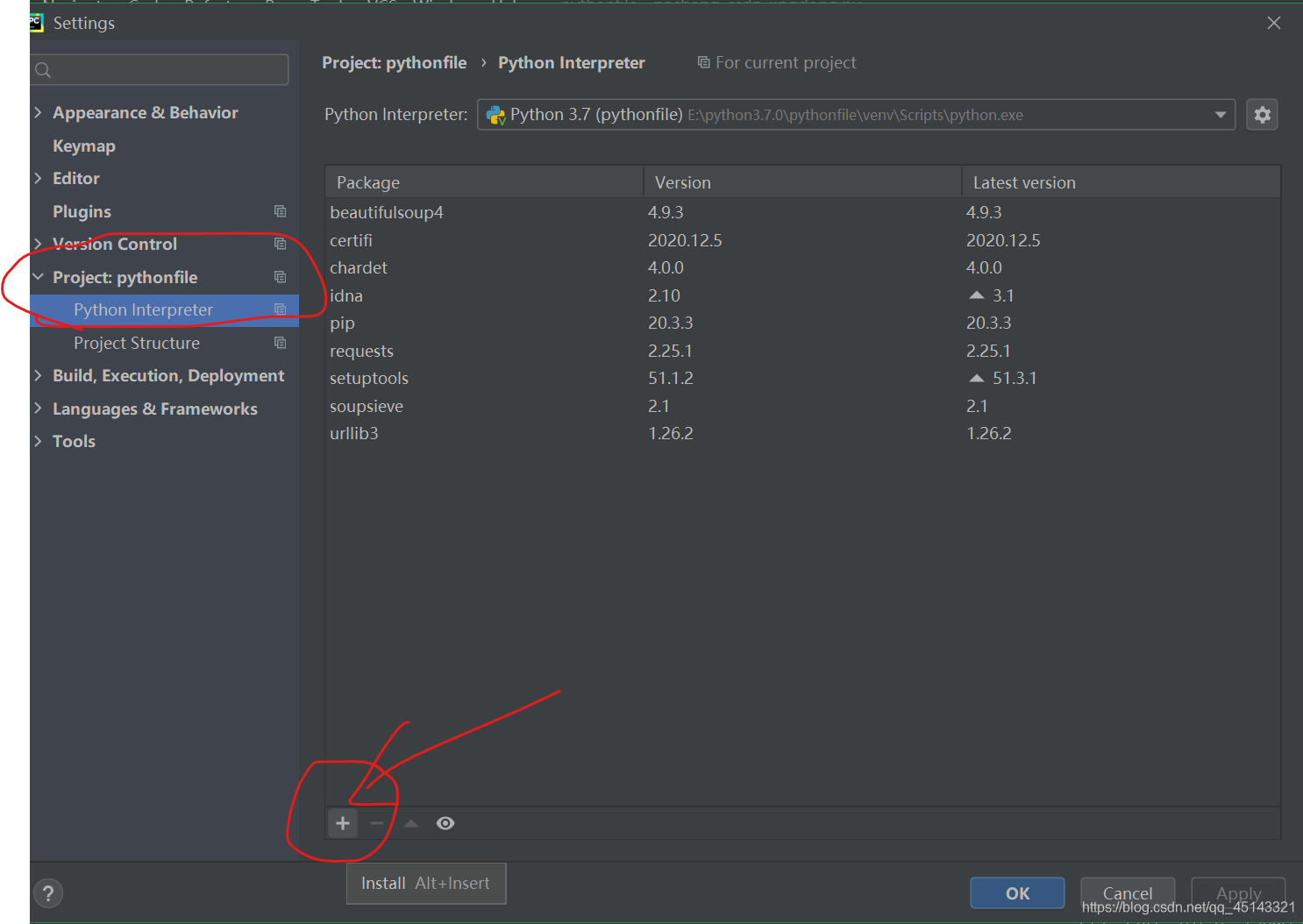The width and height of the screenshot is (1303, 924).
Task: Click the PyCharm icon in title bar
Action: click(x=36, y=23)
